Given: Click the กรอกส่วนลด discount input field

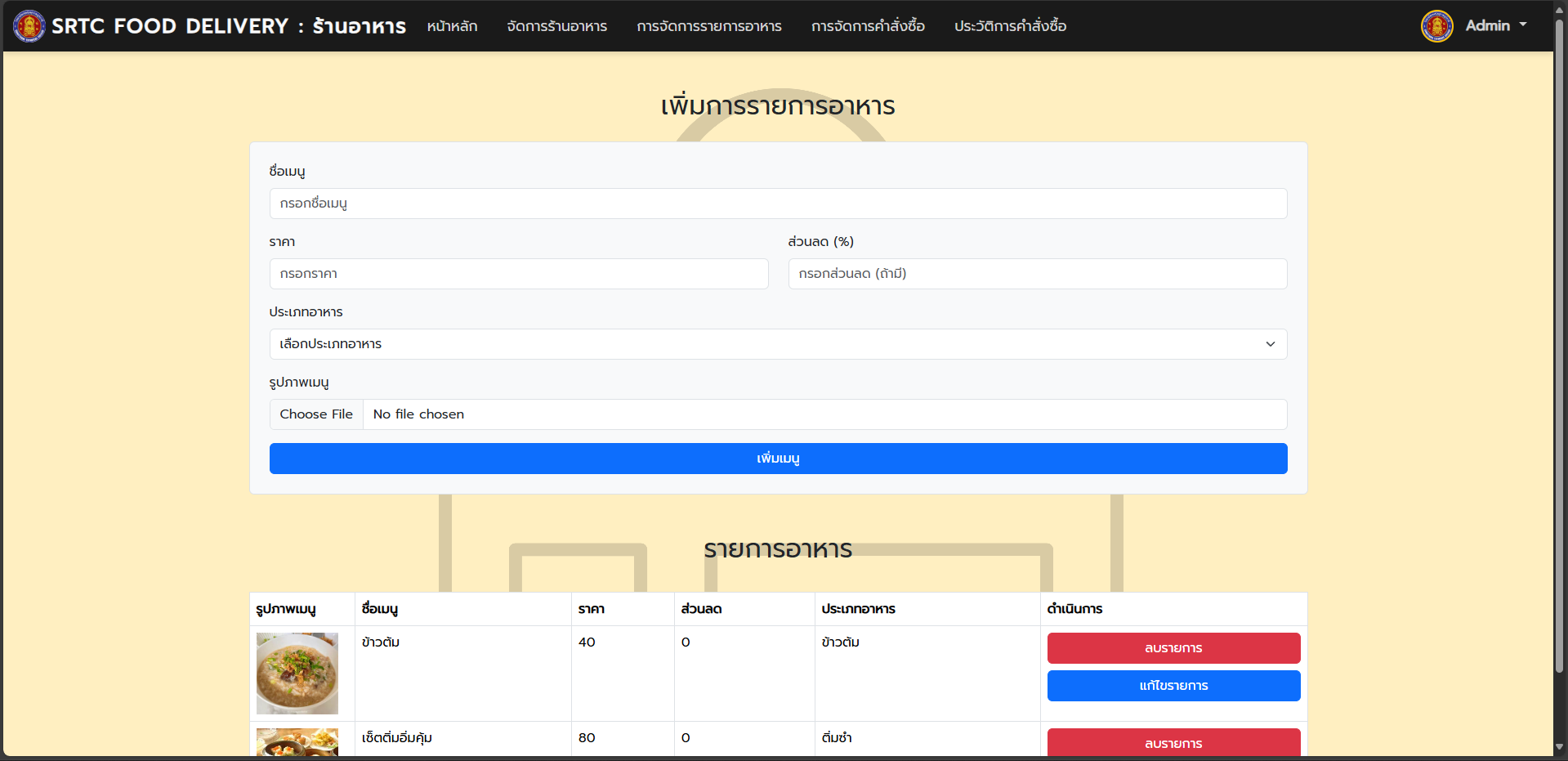Looking at the screenshot, I should tap(1037, 274).
